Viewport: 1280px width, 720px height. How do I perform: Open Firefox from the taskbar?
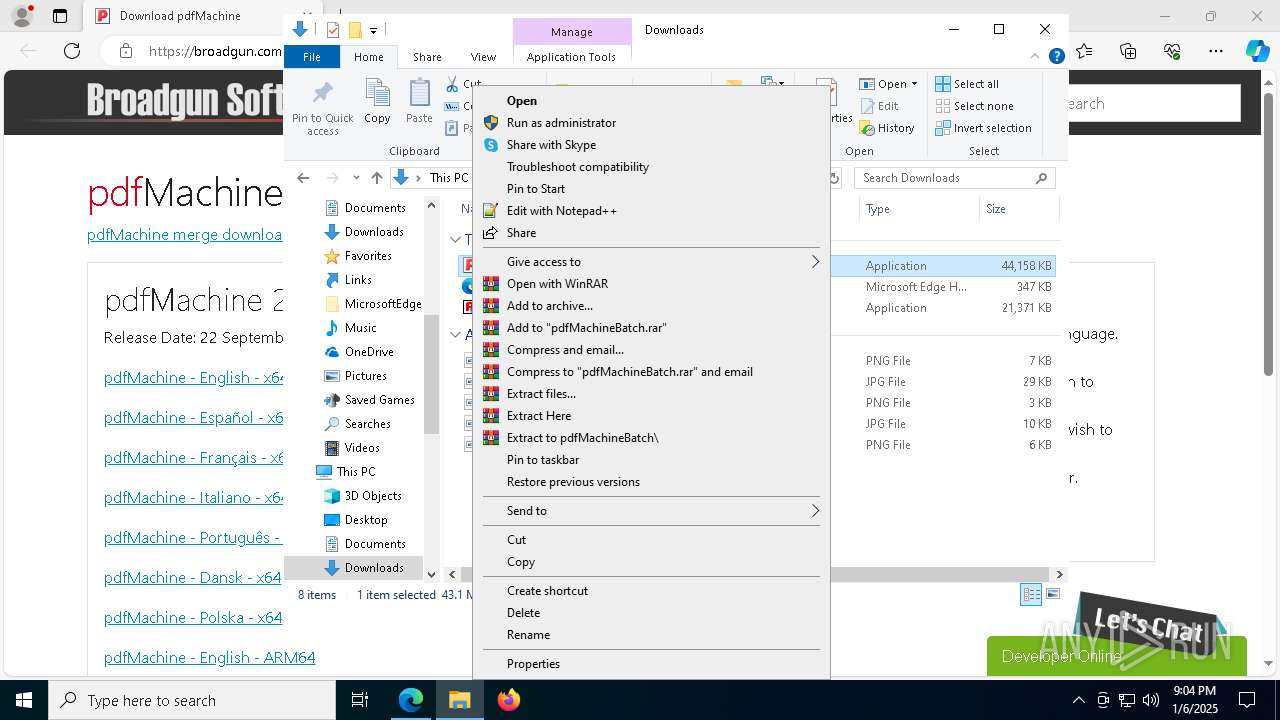pos(508,700)
